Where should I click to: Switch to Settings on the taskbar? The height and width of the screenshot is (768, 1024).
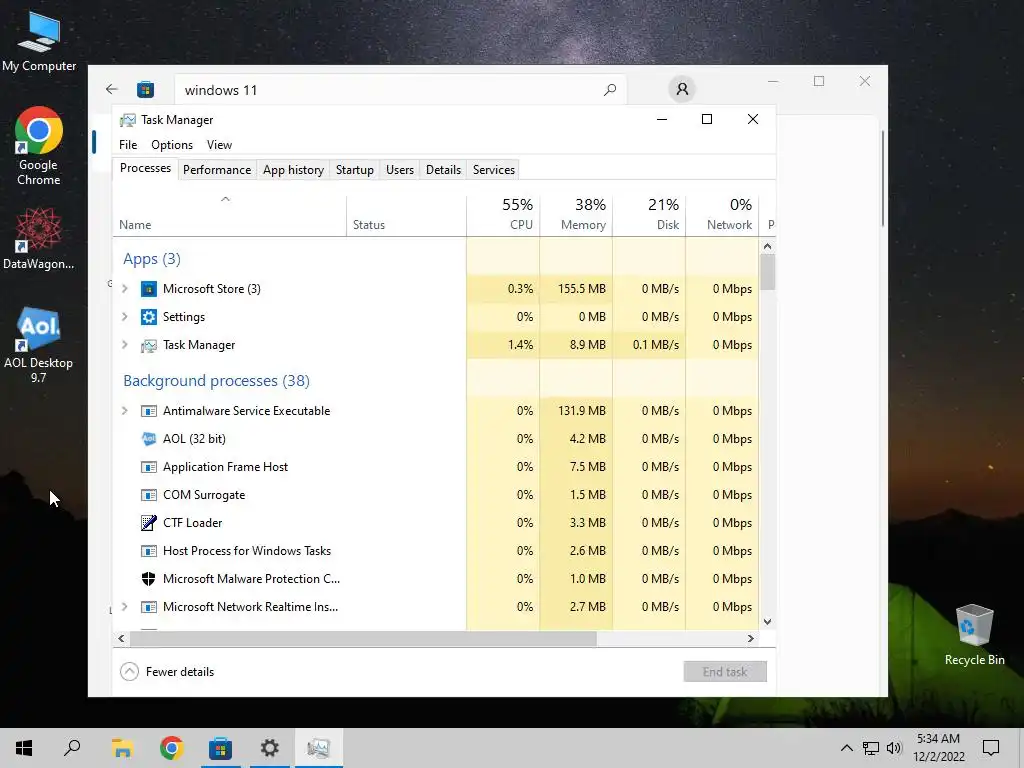click(269, 748)
